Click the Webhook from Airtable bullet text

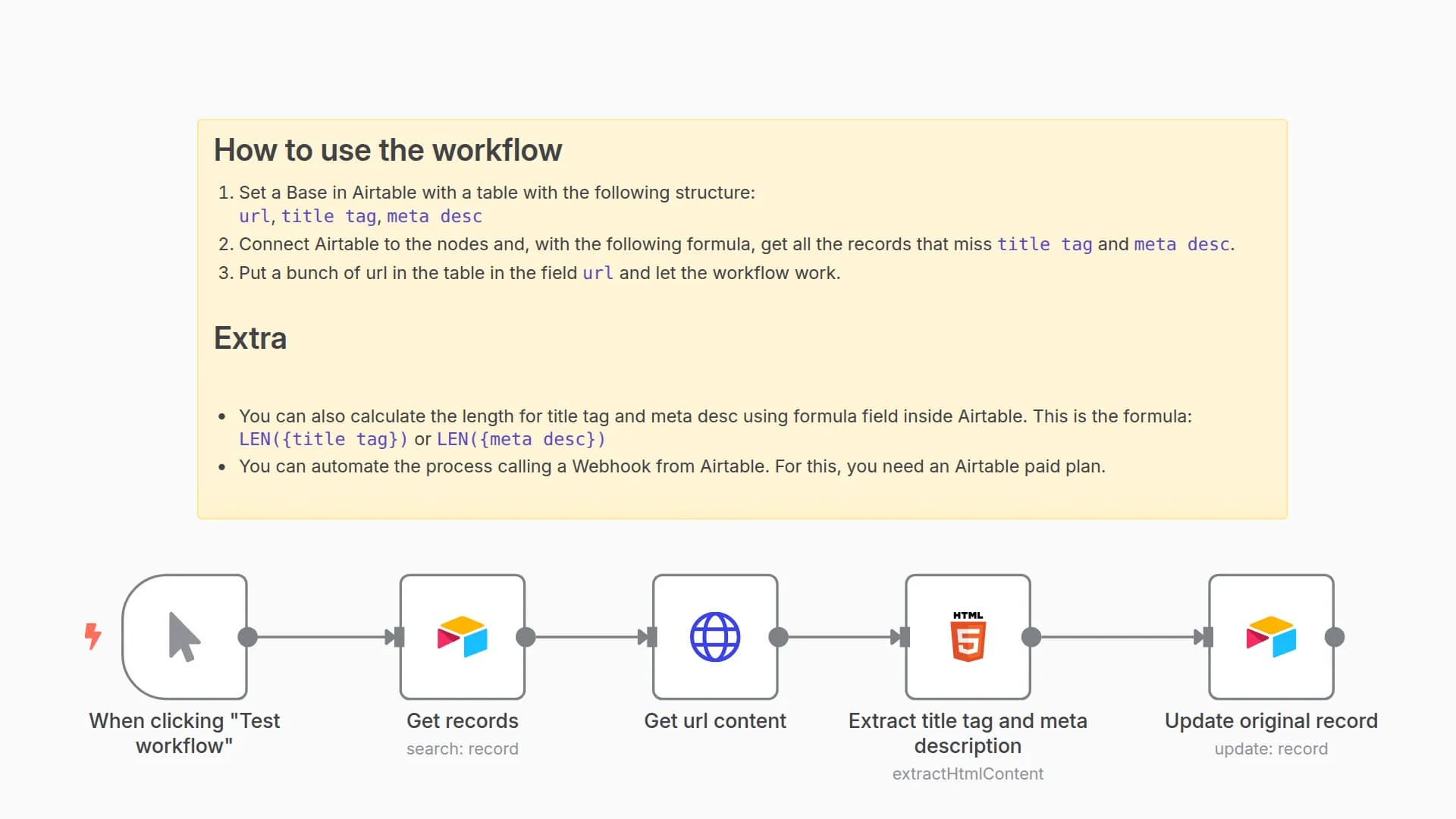click(672, 466)
